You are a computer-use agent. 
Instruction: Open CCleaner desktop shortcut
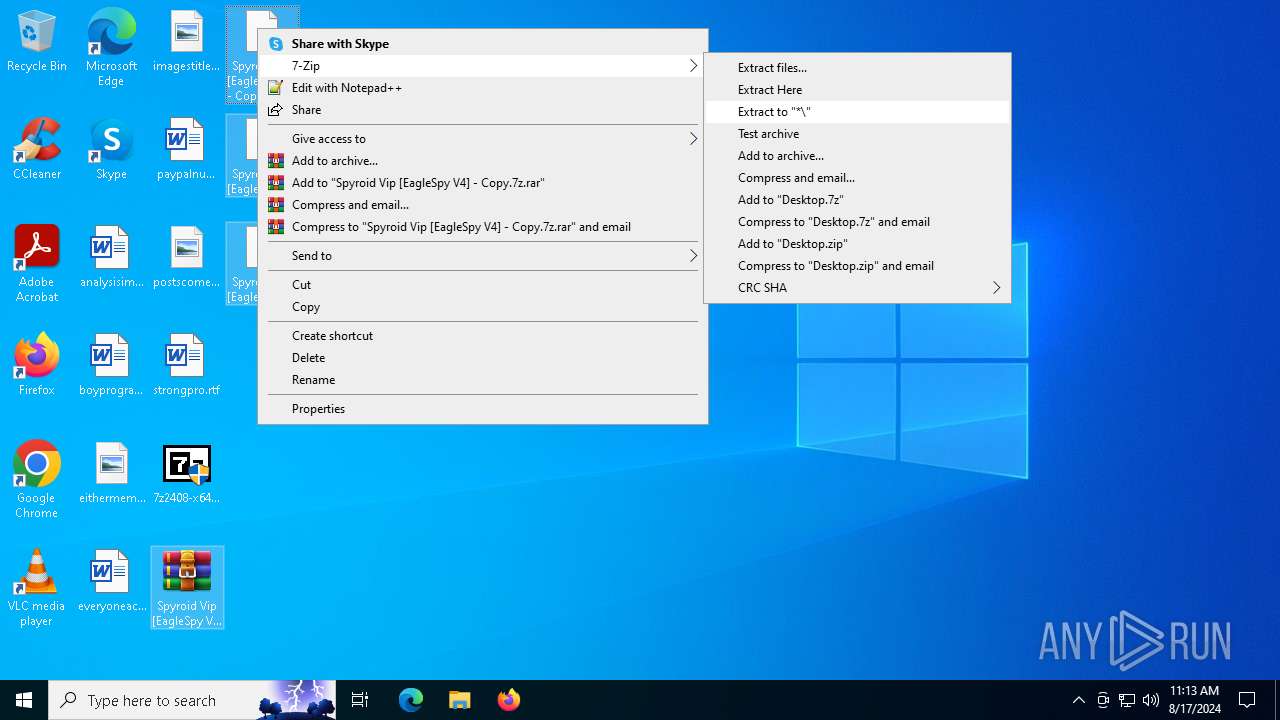[x=37, y=150]
